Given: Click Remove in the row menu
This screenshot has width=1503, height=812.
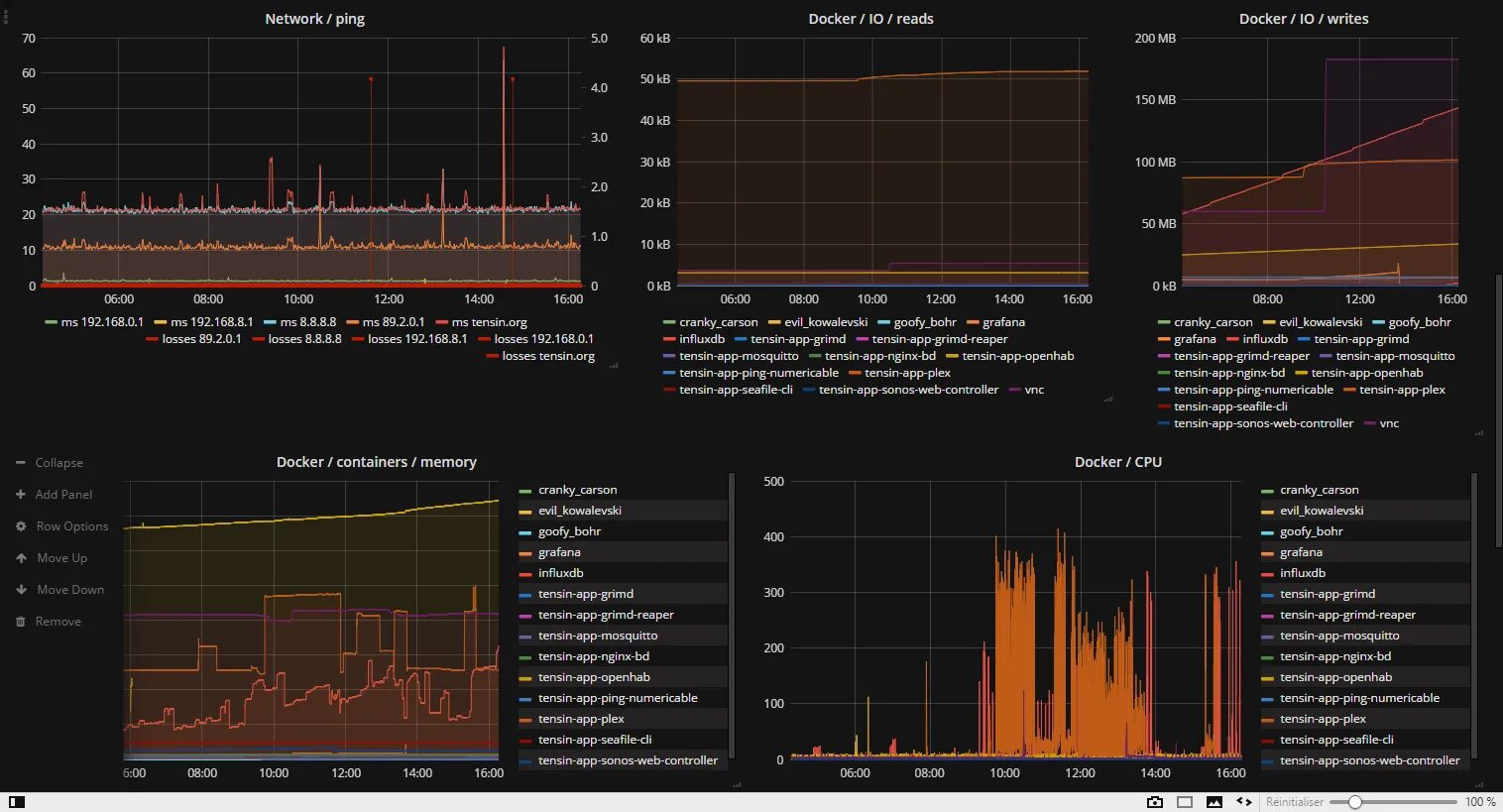Looking at the screenshot, I should [49, 622].
